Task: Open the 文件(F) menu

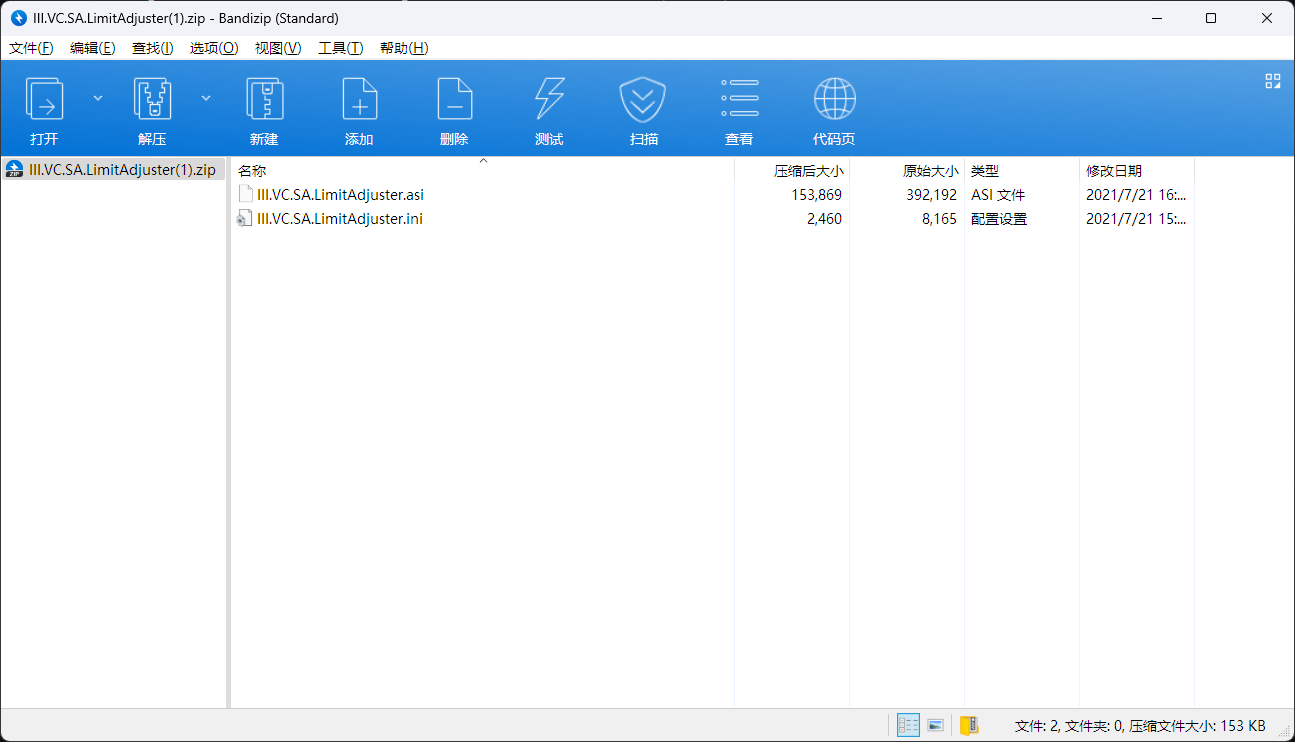Action: [x=31, y=48]
